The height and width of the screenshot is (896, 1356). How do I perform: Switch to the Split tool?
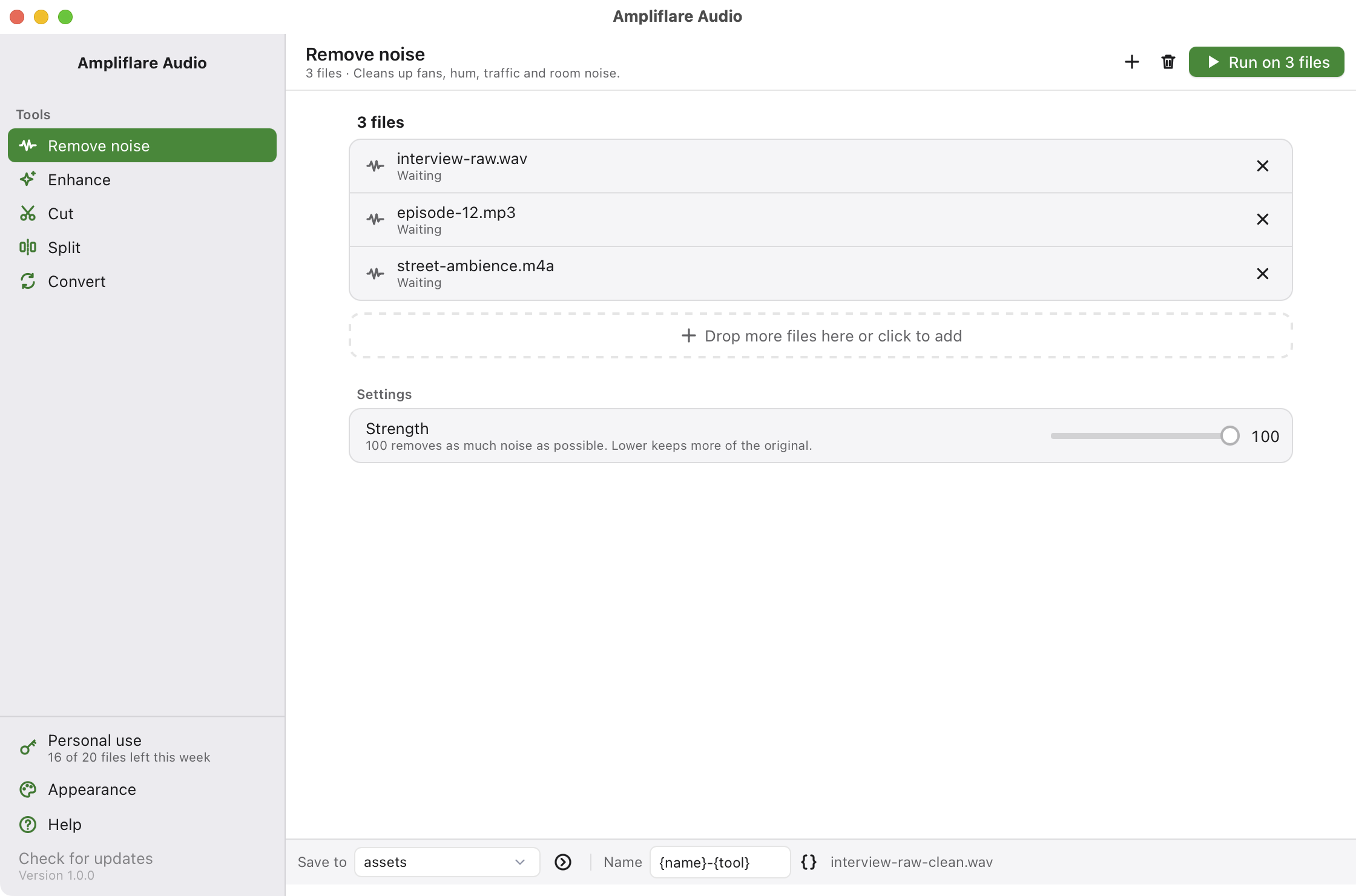pos(142,247)
